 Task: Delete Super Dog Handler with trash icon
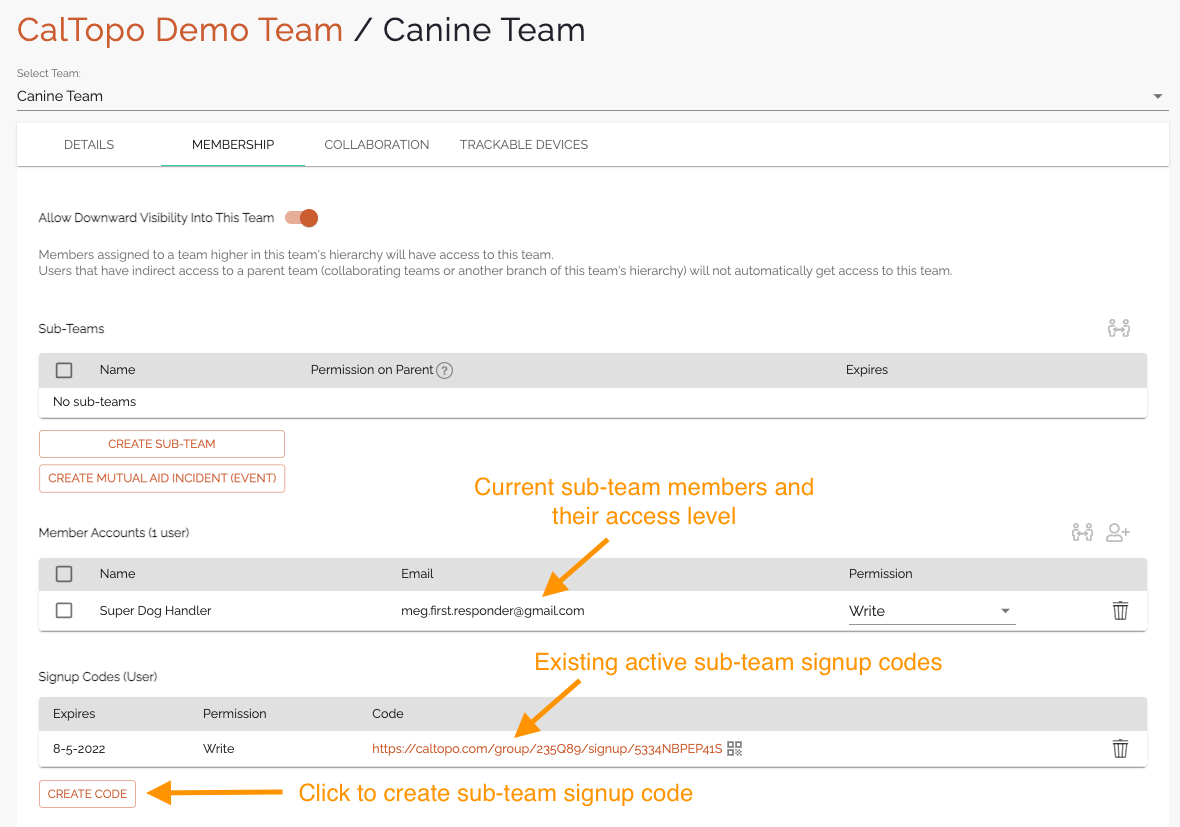click(x=1120, y=610)
